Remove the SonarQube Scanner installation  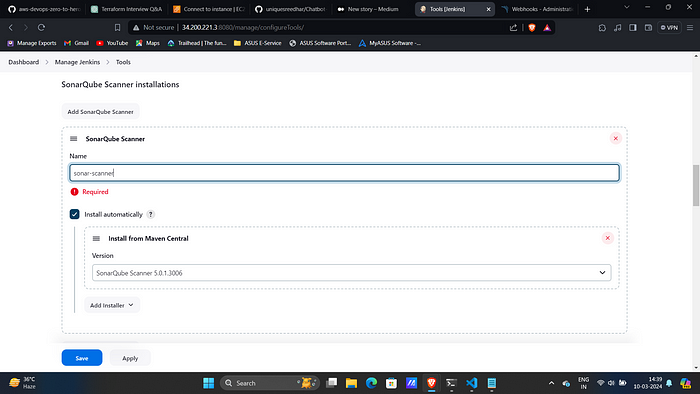point(615,138)
